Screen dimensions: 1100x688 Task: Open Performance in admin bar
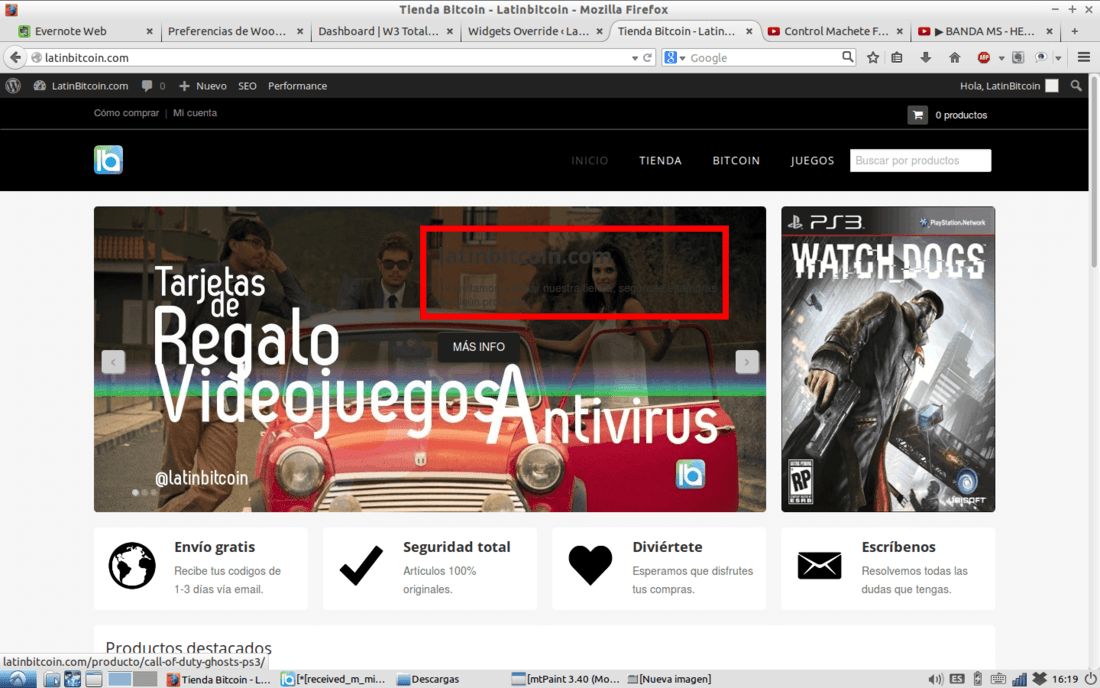click(297, 86)
